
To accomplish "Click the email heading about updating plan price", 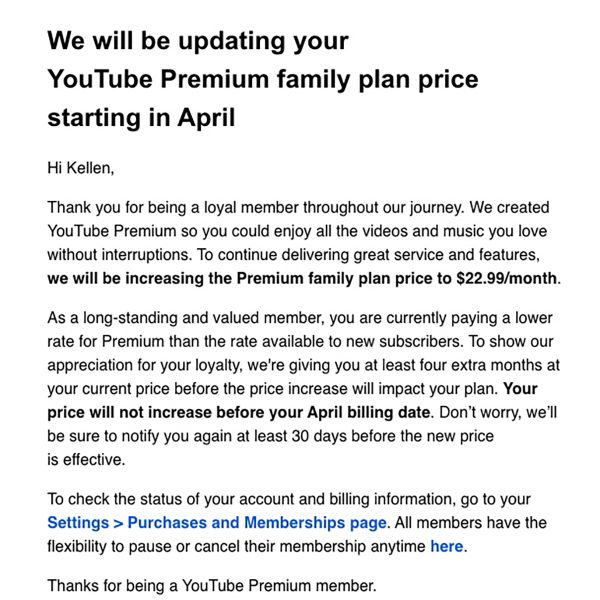I will pos(198,42).
